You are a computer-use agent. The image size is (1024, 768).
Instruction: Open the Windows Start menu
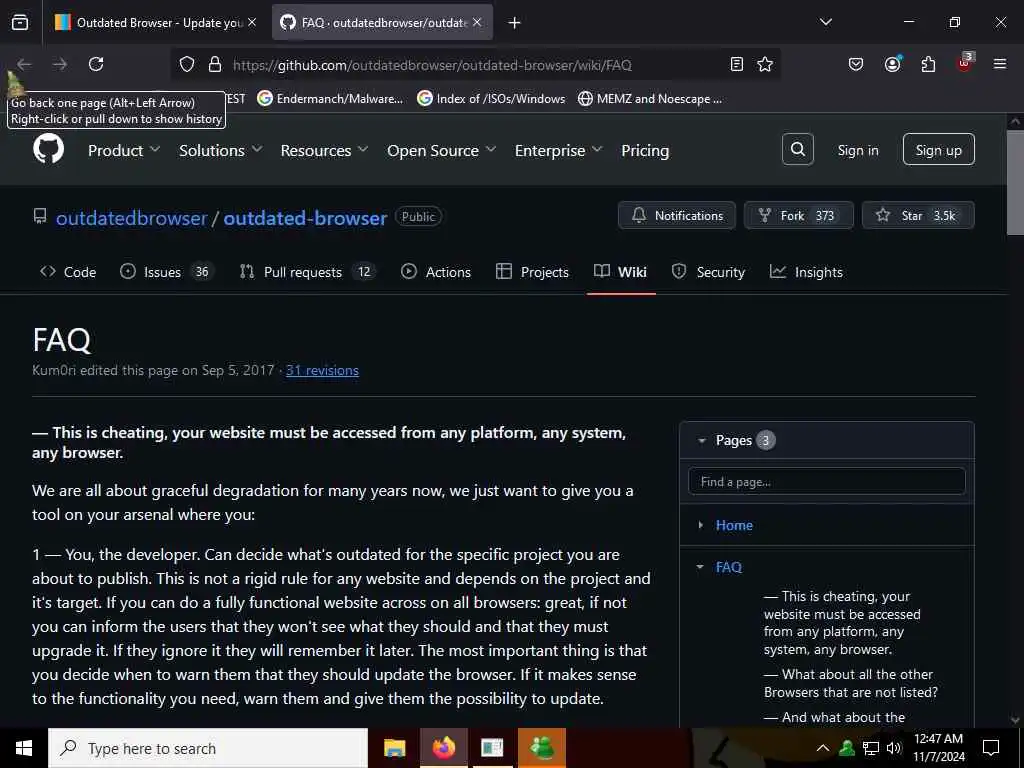[24, 748]
